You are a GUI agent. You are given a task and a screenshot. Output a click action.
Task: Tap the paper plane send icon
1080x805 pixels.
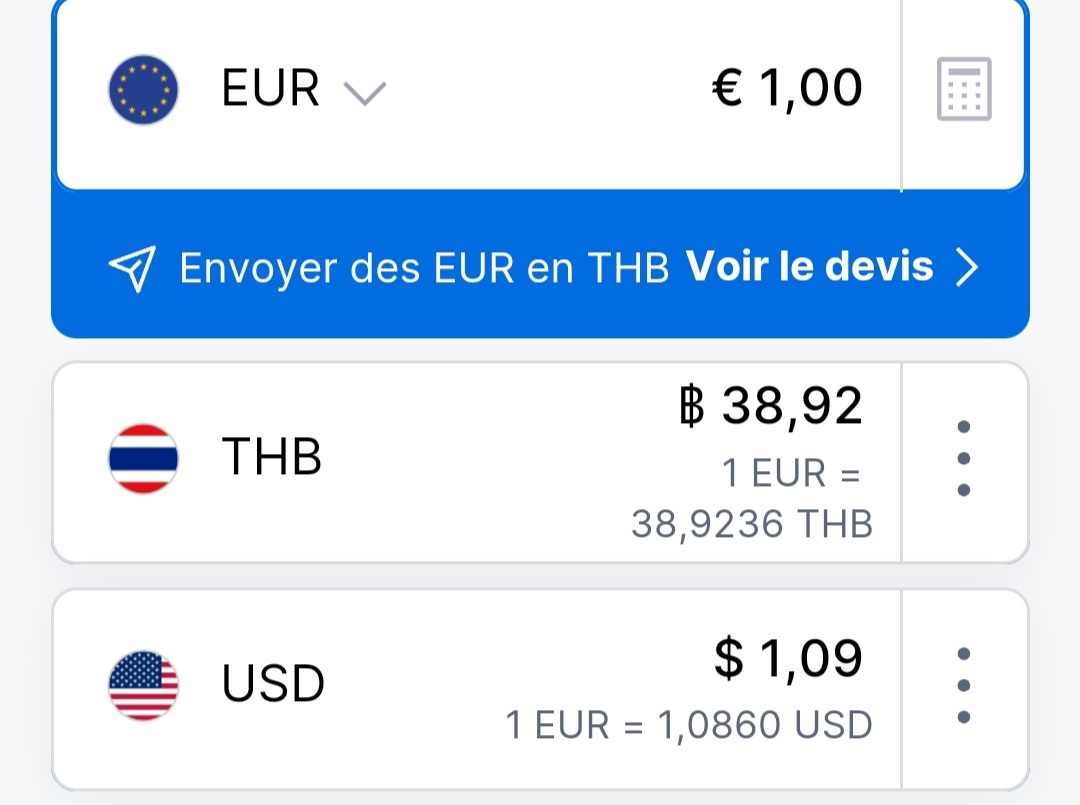(x=132, y=268)
